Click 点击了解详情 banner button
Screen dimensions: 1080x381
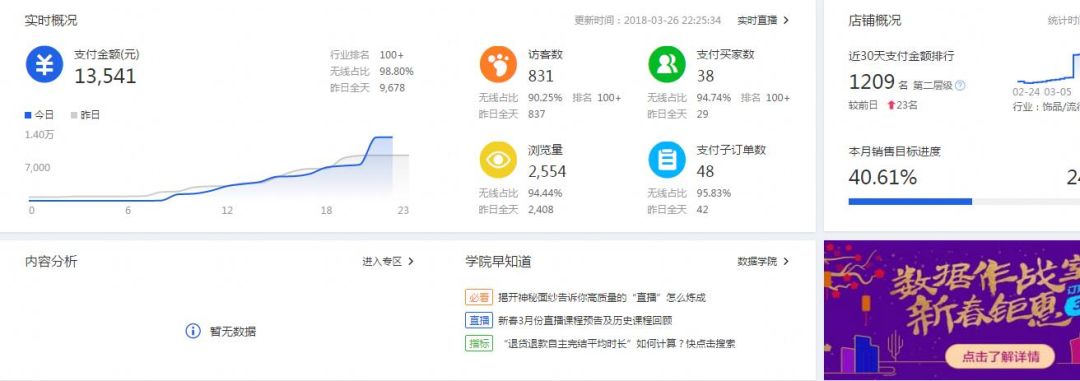point(1001,356)
